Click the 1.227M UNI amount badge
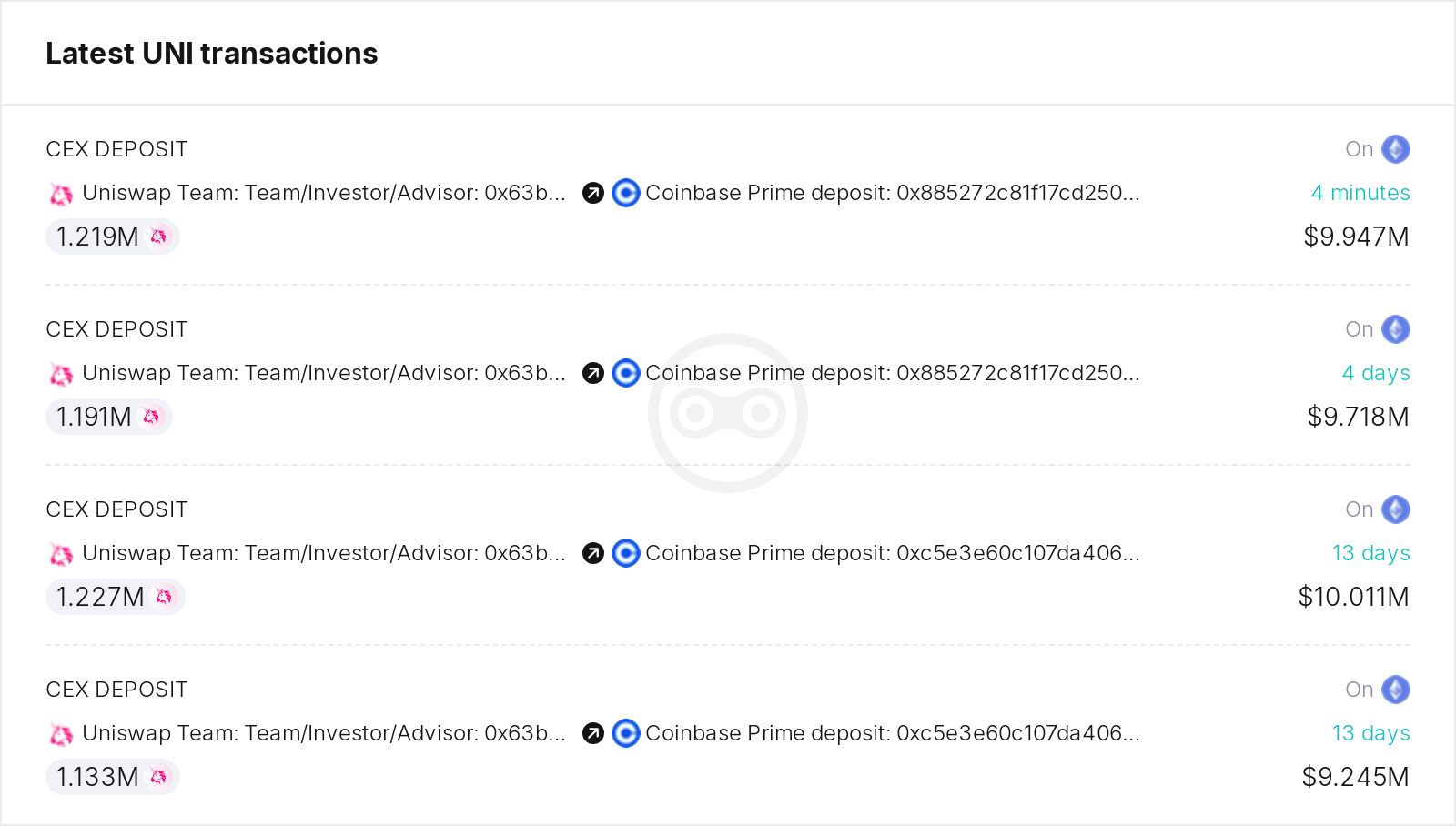Screen dimensions: 1456x826 115,597
